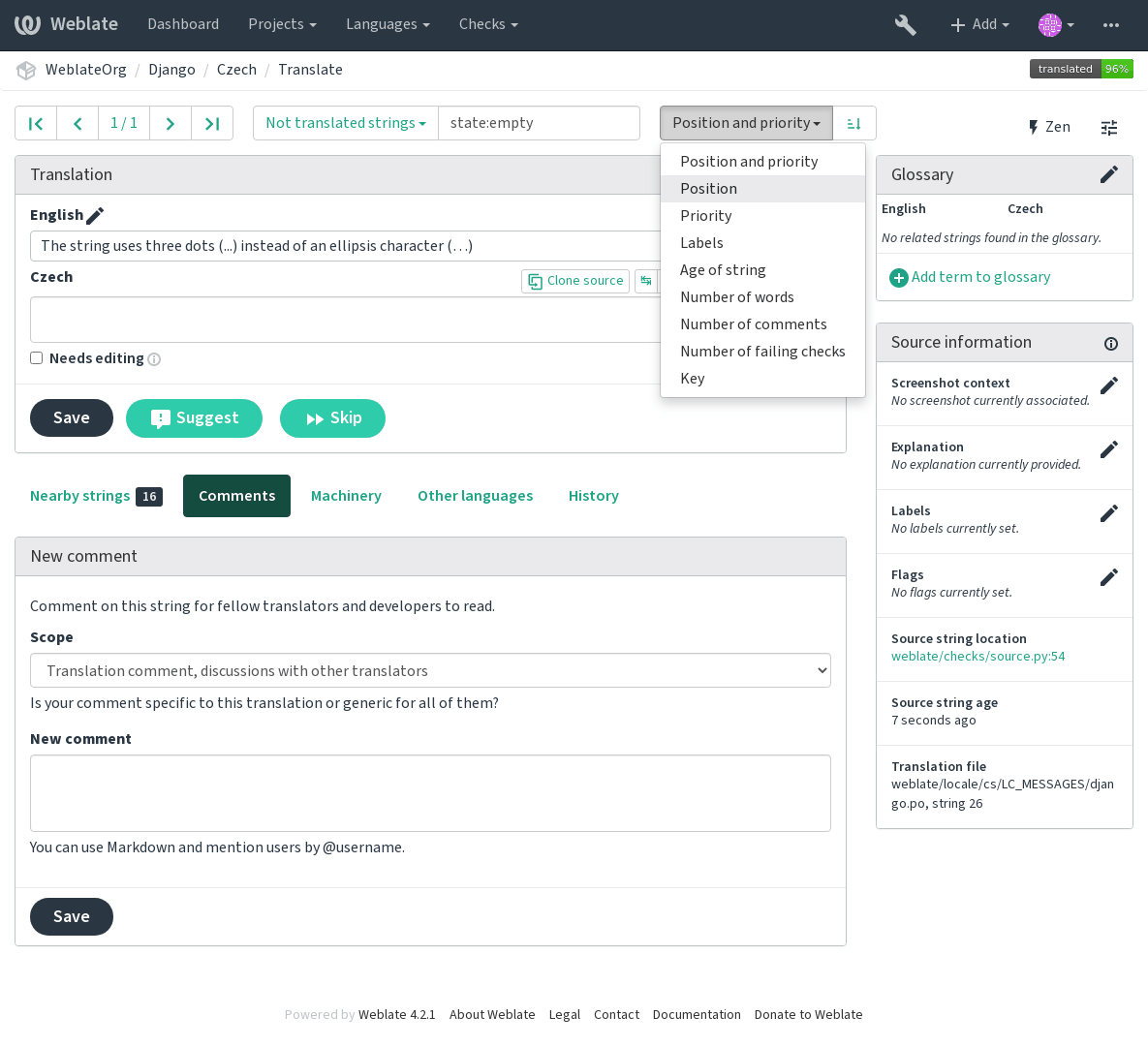Go to the last string
This screenshot has height=1047, width=1148.
click(212, 124)
